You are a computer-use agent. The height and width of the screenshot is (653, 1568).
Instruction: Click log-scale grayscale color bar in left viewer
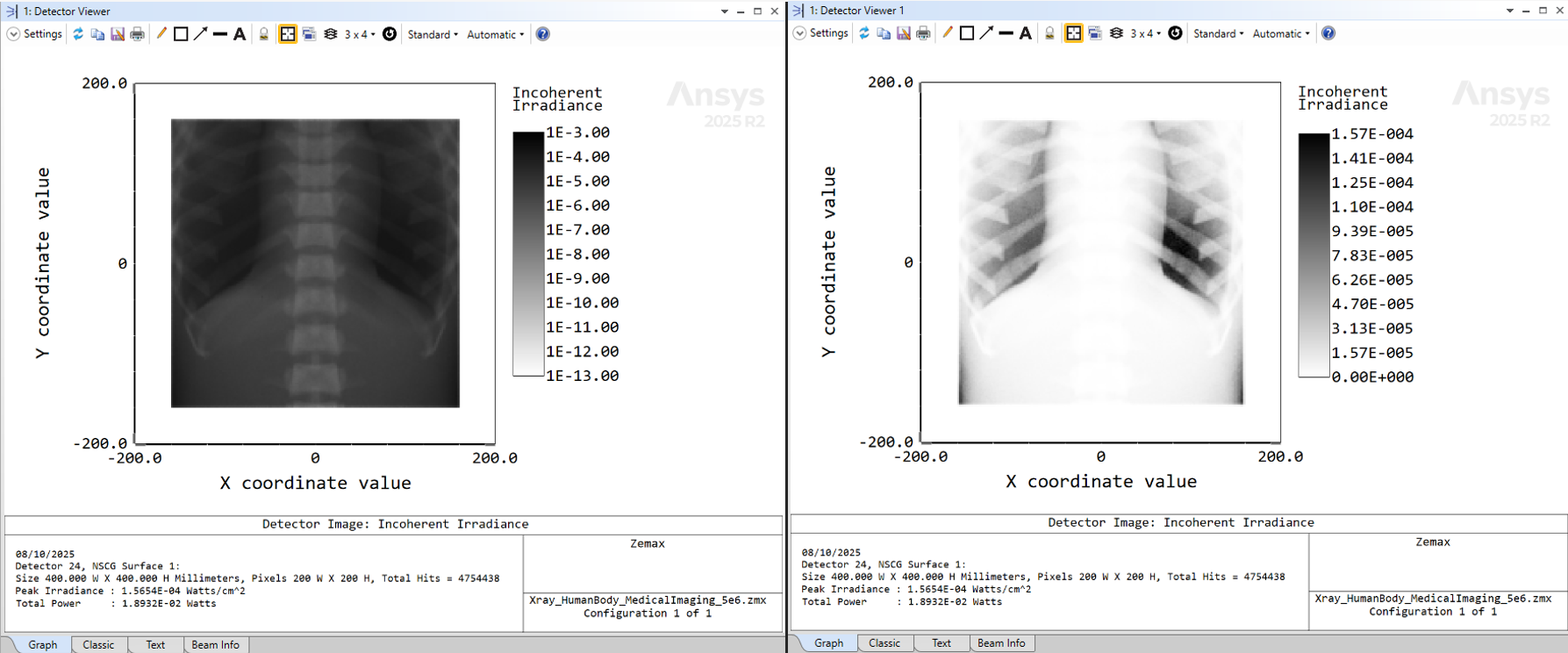point(528,254)
